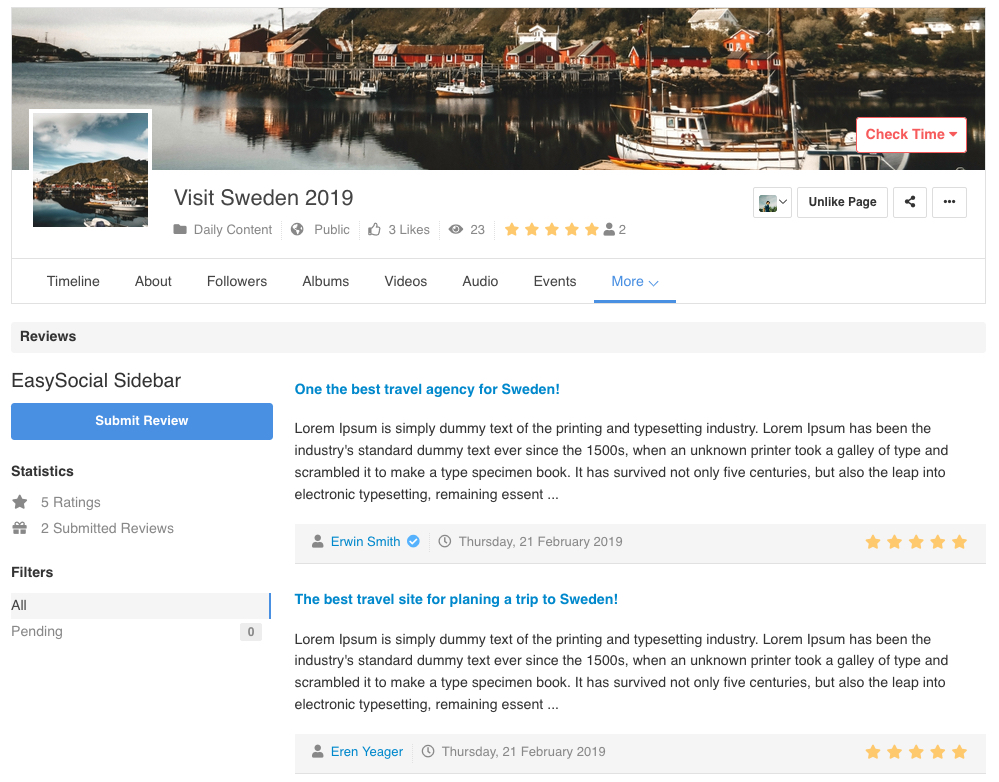Viewport: 999px width, 782px height.
Task: Open the Audio tab
Action: pos(480,282)
